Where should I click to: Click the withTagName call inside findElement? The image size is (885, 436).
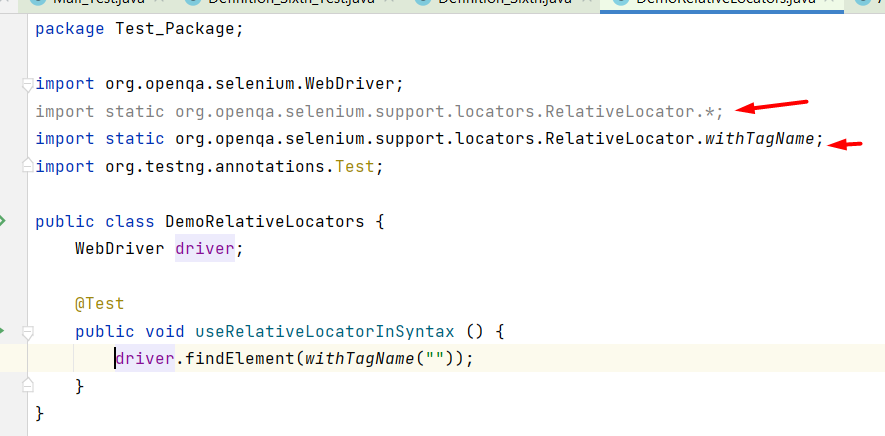coord(351,358)
